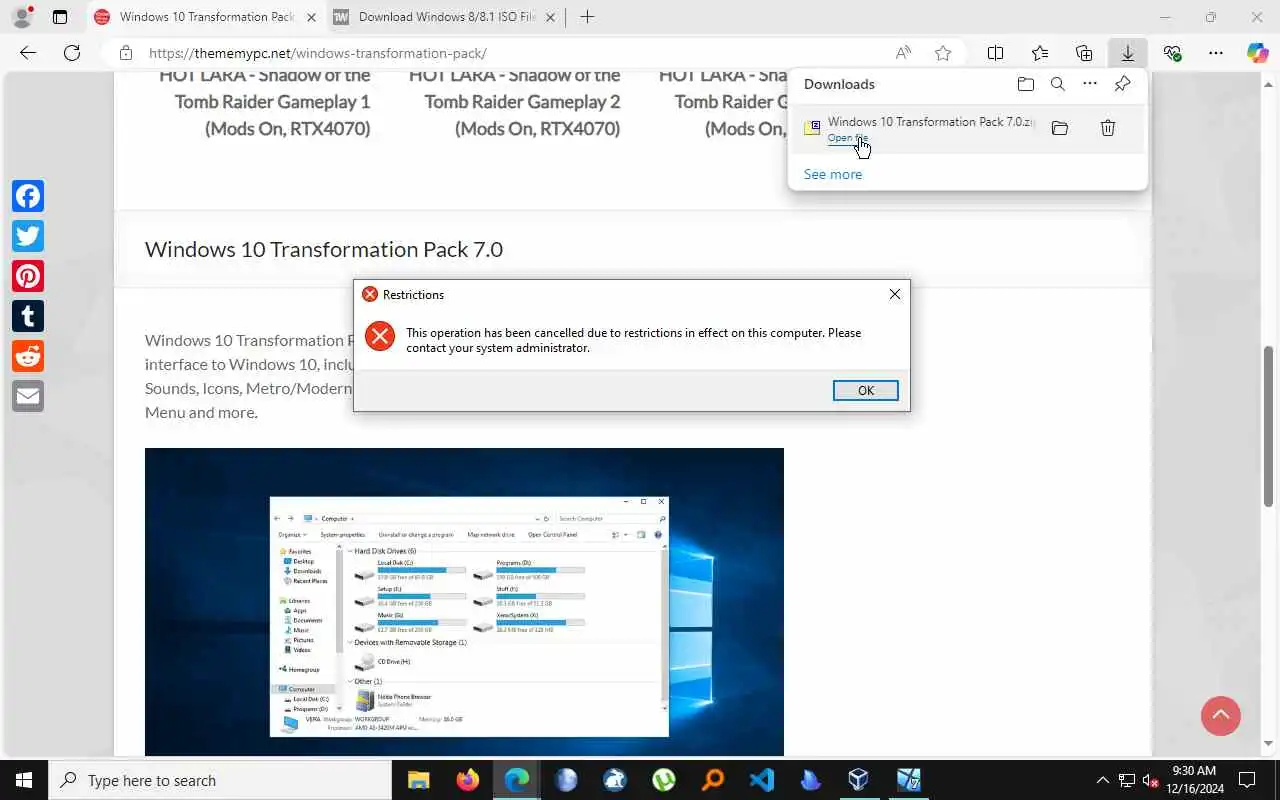1280x800 pixels.
Task: Share page via Email icon
Action: coord(28,396)
